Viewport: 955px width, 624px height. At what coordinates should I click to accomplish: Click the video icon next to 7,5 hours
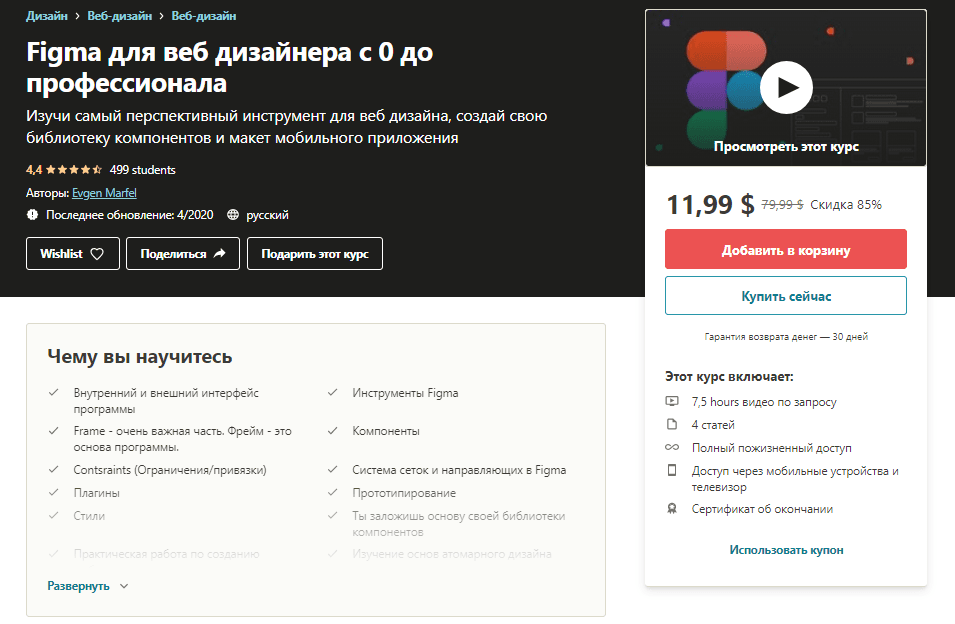tap(672, 401)
